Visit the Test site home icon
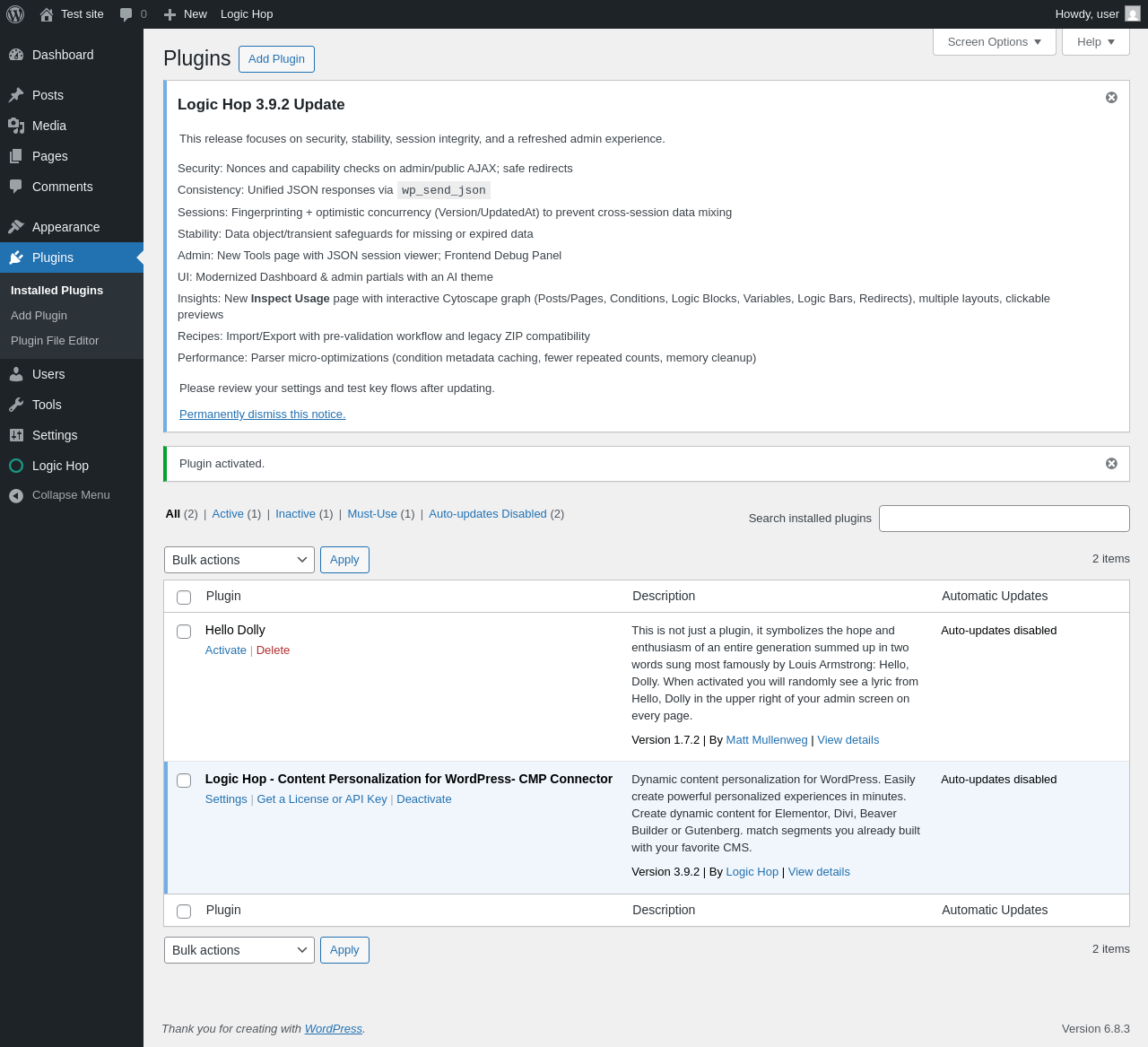The width and height of the screenshot is (1148, 1047). (47, 14)
